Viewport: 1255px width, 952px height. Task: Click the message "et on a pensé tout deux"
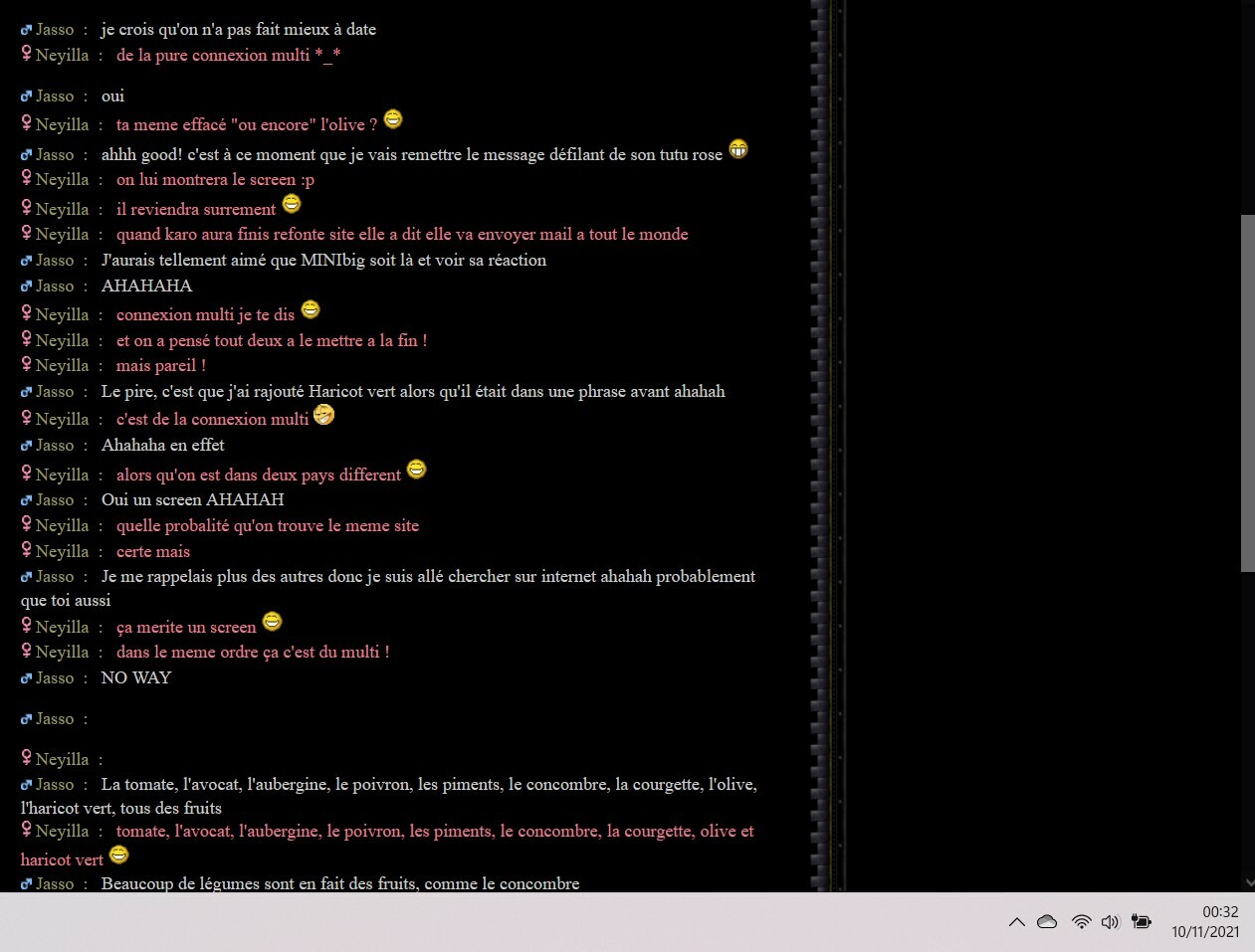[272, 341]
